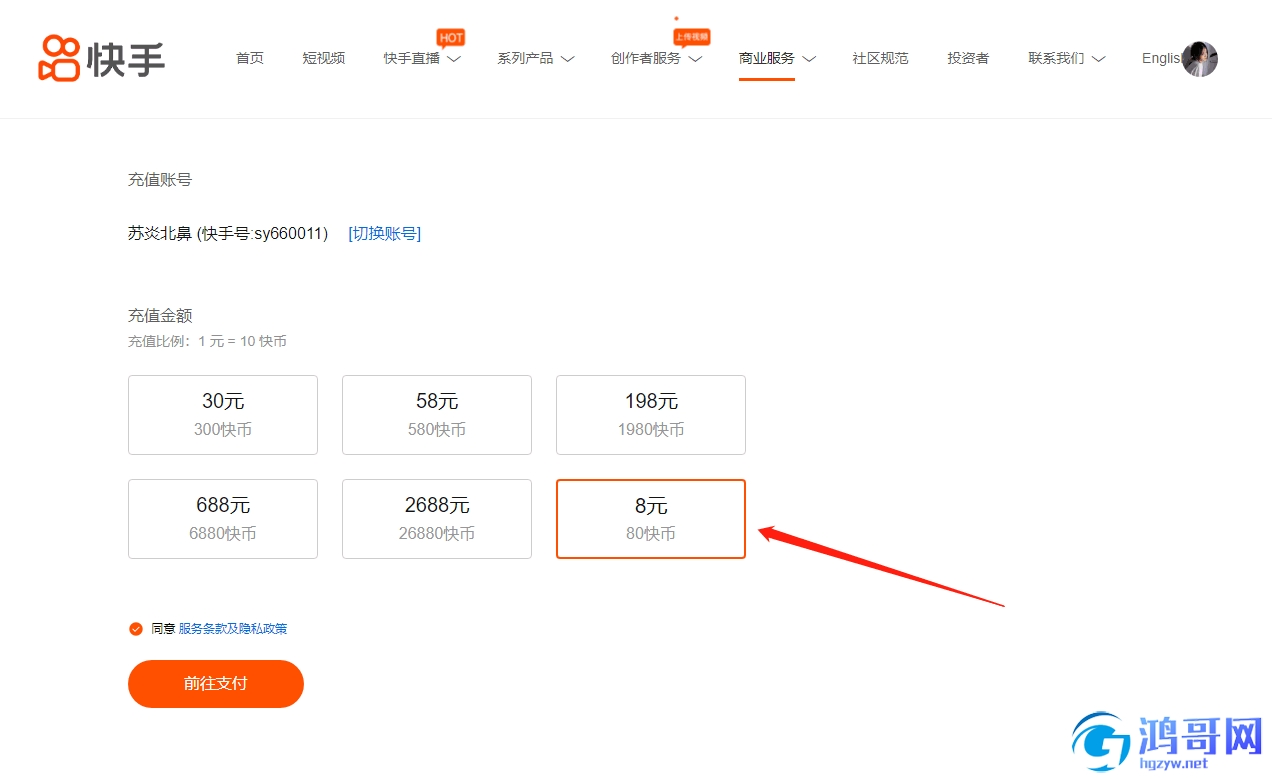Switch language to English

point(1161,58)
